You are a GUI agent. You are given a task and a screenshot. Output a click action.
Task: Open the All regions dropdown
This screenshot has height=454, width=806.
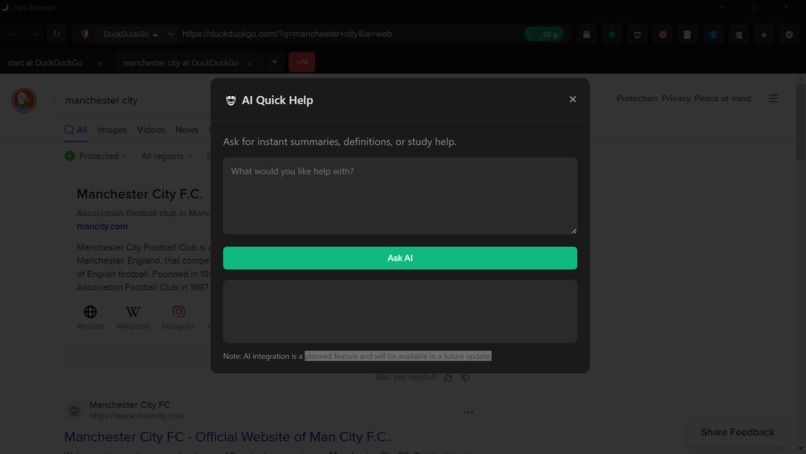click(167, 156)
